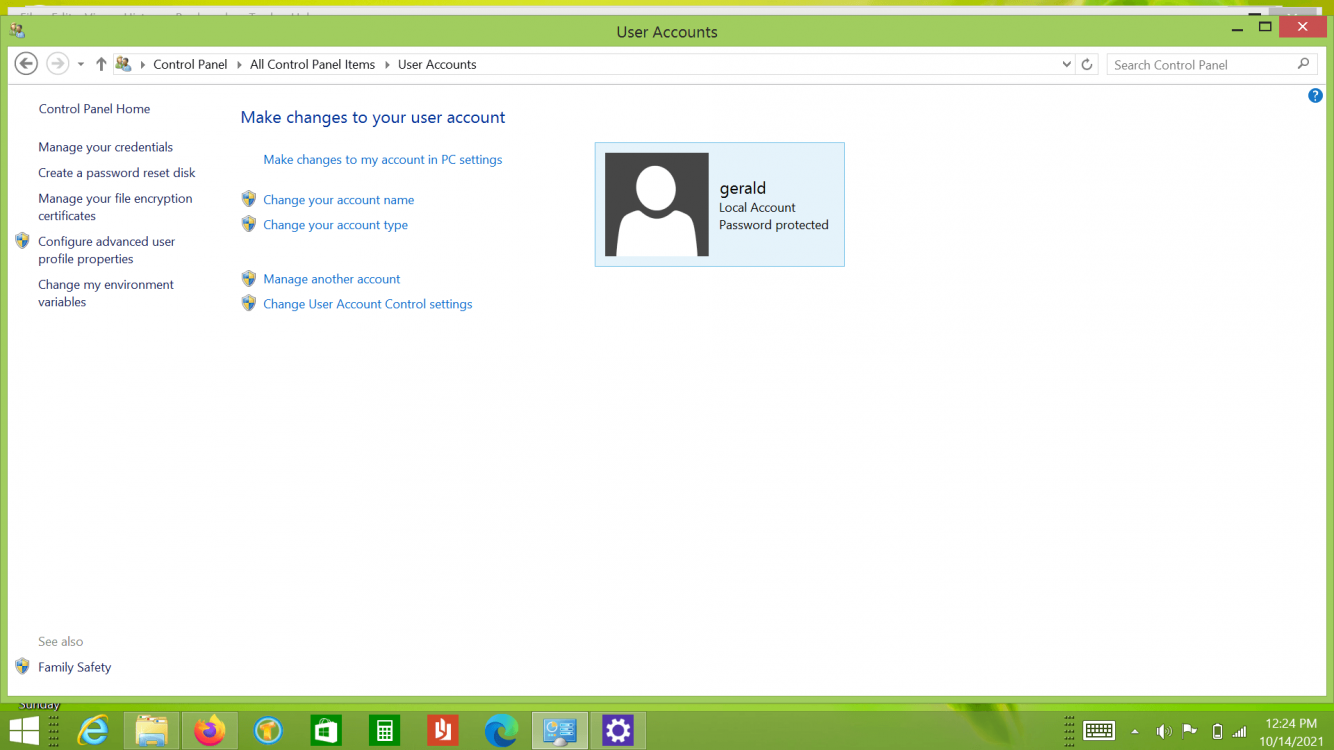Expand the arrow after Control Panel breadcrumb
1334x750 pixels.
[x=239, y=65]
